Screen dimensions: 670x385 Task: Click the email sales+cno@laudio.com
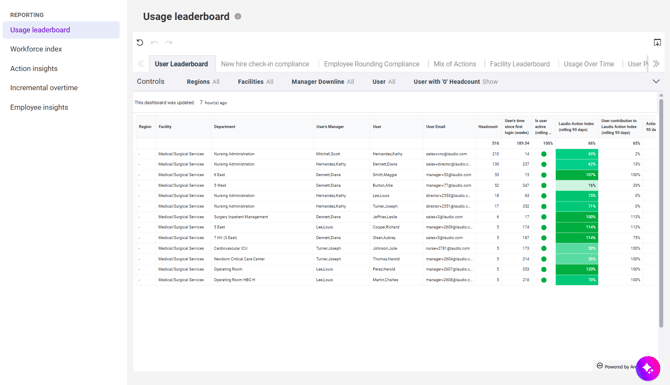[x=446, y=154]
